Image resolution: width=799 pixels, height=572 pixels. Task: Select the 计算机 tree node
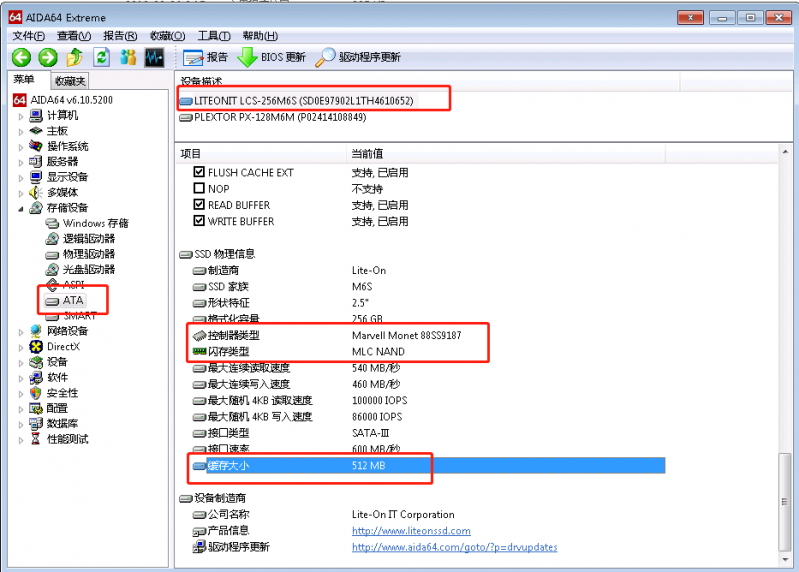[x=54, y=116]
